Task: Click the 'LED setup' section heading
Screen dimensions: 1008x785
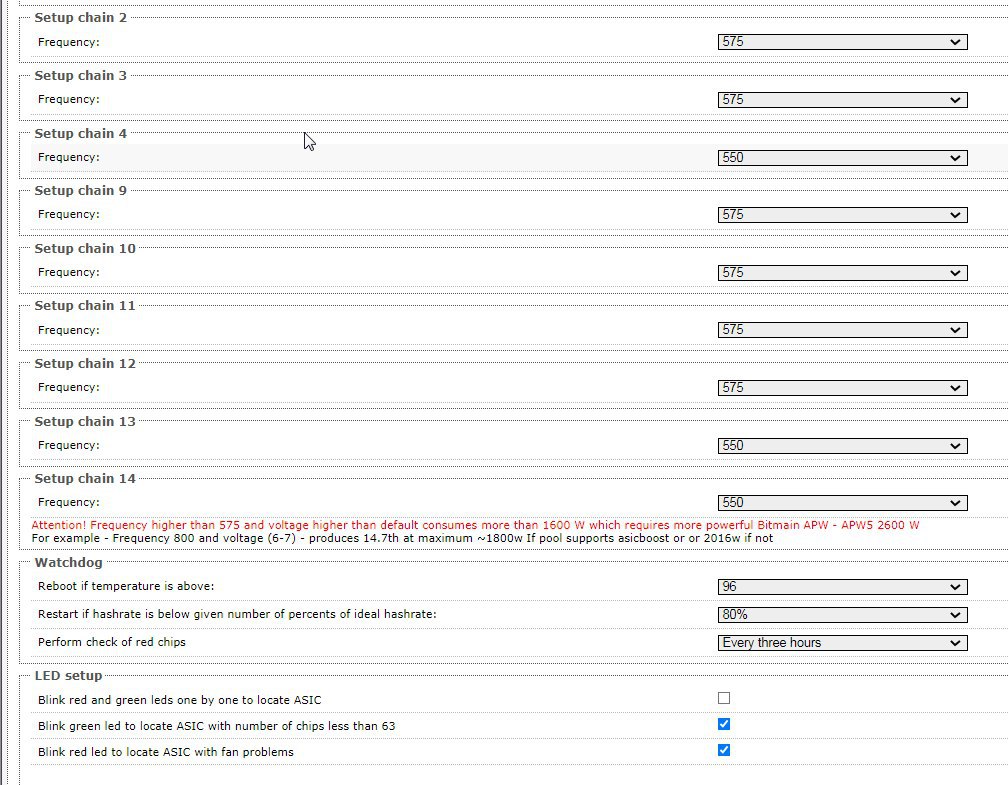Action: pyautogui.click(x=68, y=676)
